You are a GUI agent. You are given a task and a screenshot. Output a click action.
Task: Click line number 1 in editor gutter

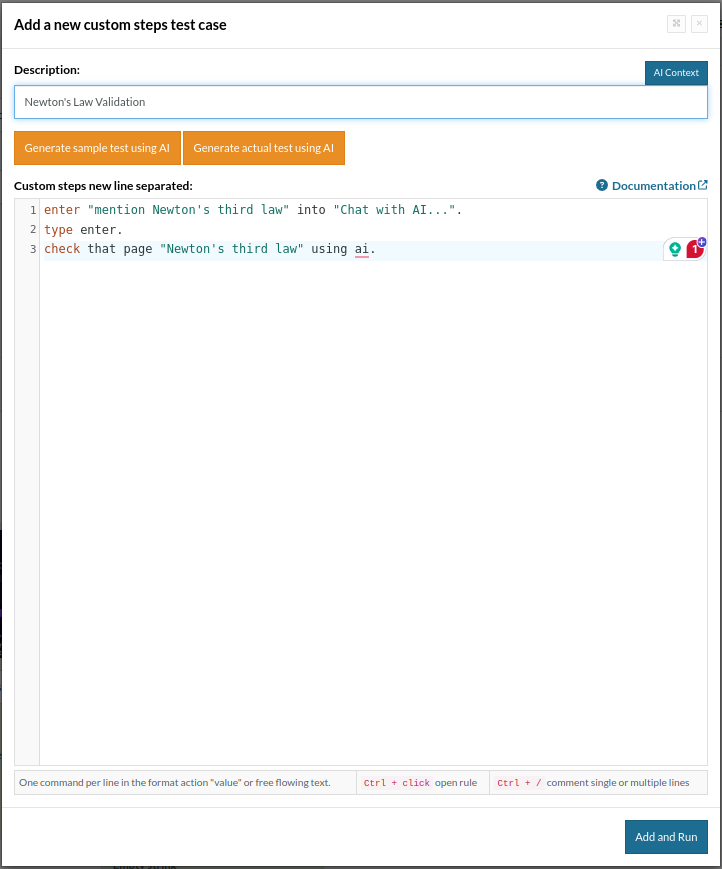[33, 210]
